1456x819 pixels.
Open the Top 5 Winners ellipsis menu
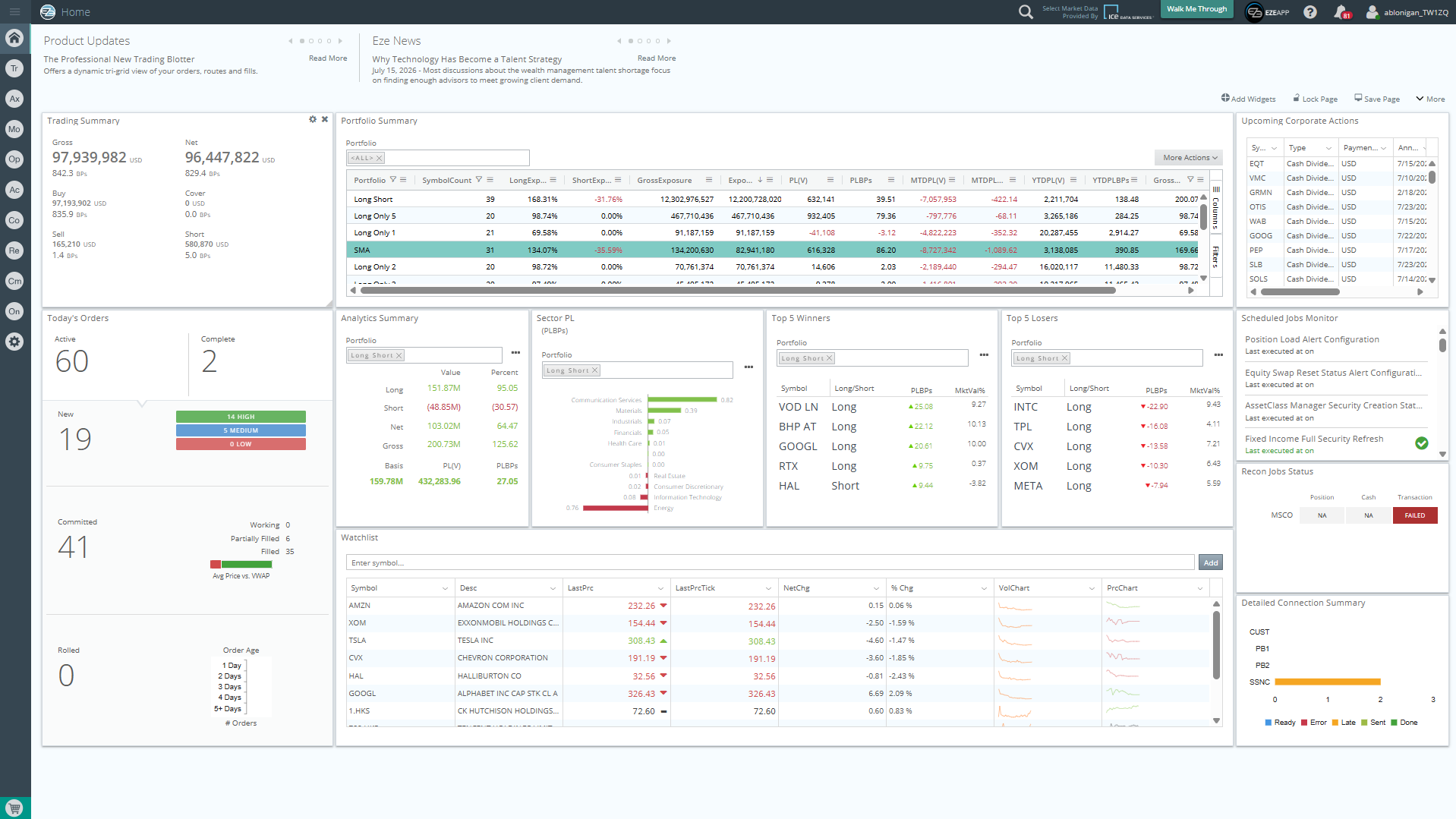coord(984,355)
